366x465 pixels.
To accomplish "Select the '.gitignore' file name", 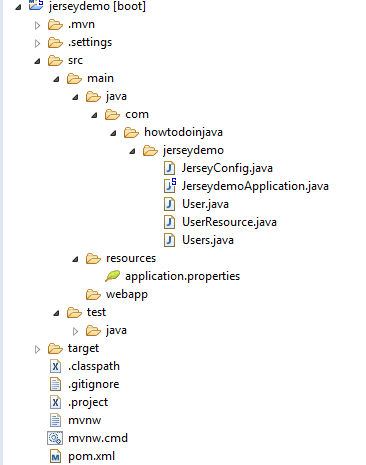I will pos(93,384).
